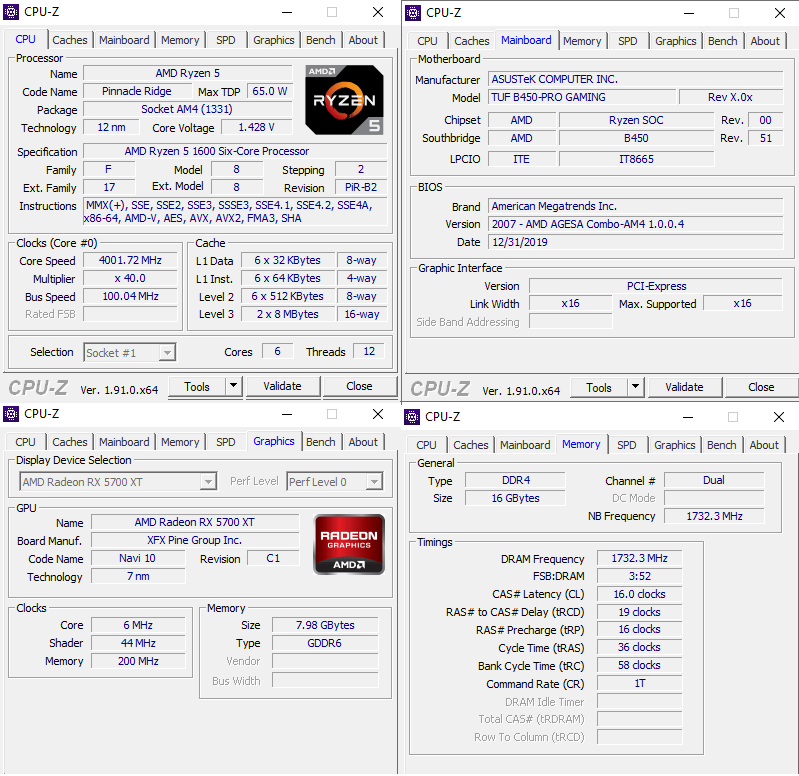Click the Southbridge value B450
The image size is (799, 776).
636,138
